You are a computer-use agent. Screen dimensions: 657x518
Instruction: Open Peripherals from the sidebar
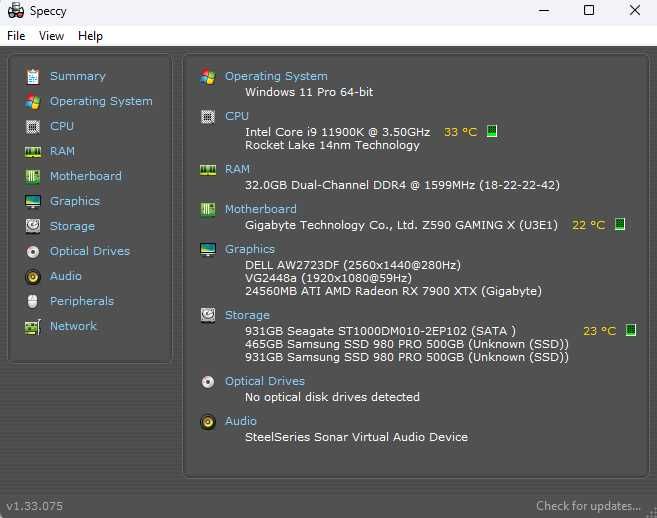click(x=82, y=301)
